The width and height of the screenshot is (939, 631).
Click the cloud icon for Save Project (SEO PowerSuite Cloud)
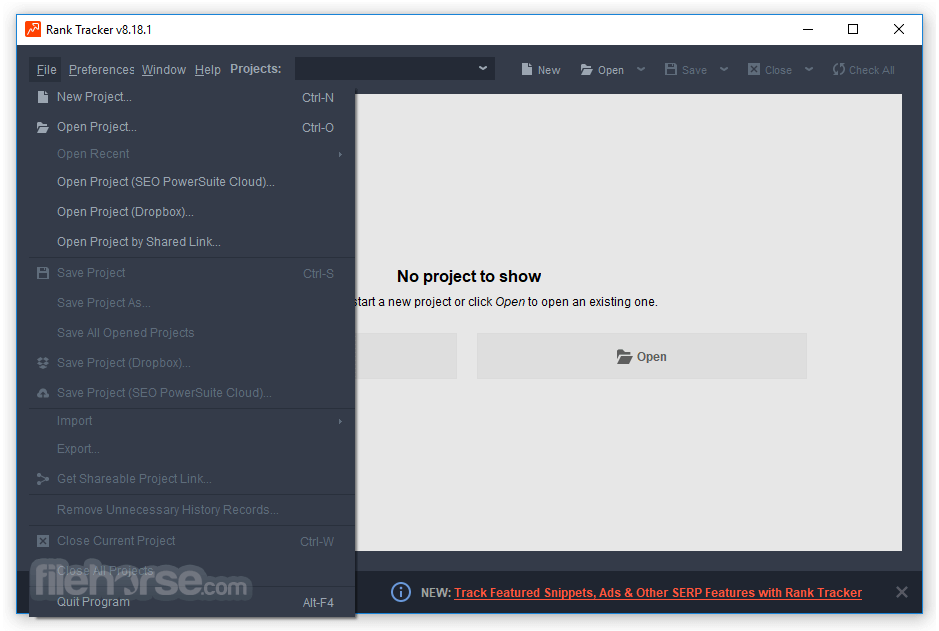43,393
